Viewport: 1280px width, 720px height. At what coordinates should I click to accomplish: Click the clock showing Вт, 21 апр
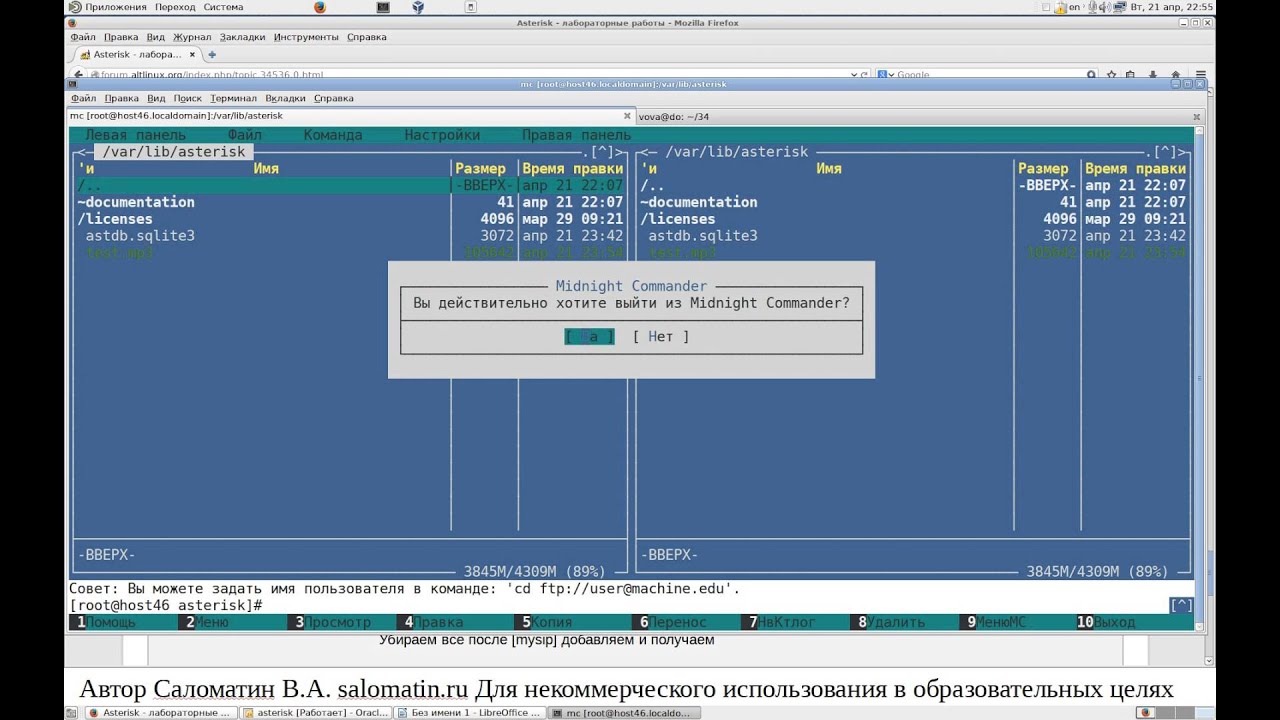[x=1172, y=6]
